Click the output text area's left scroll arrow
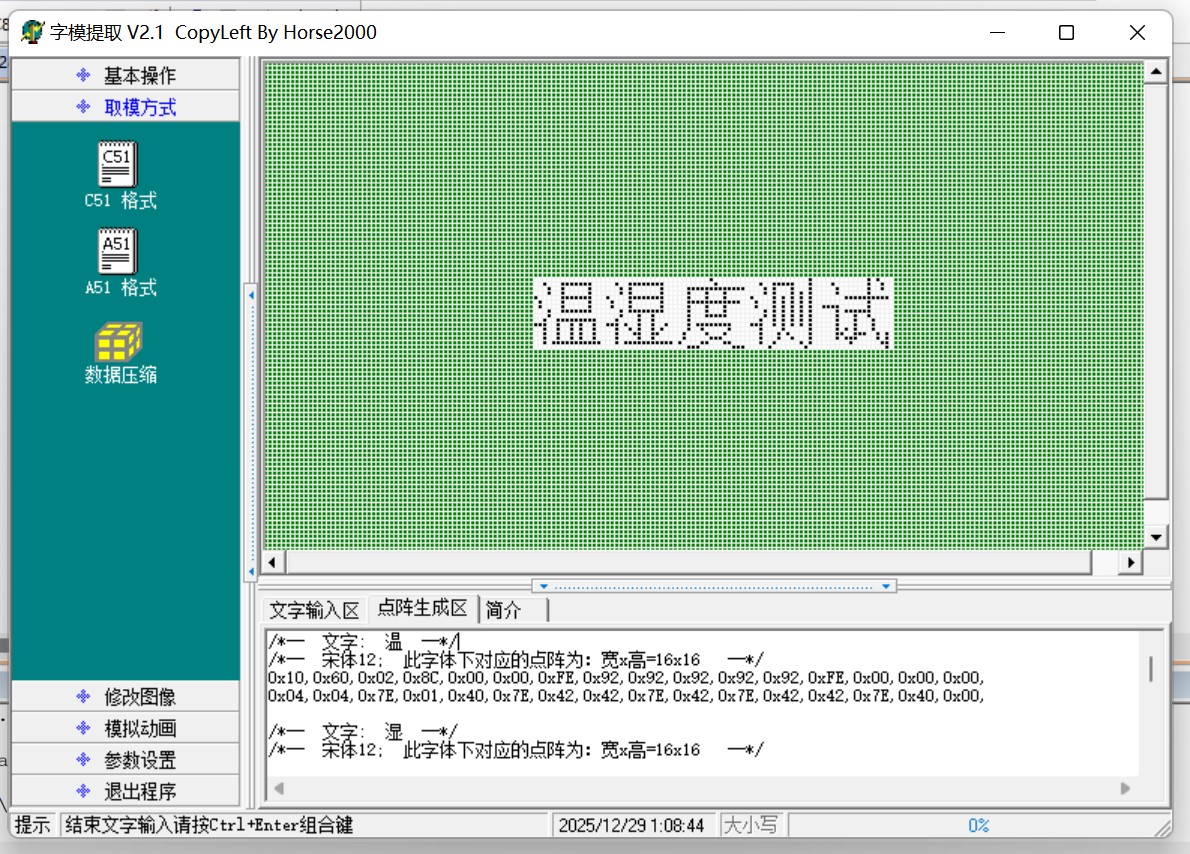Viewport: 1190px width, 854px height. pos(279,789)
